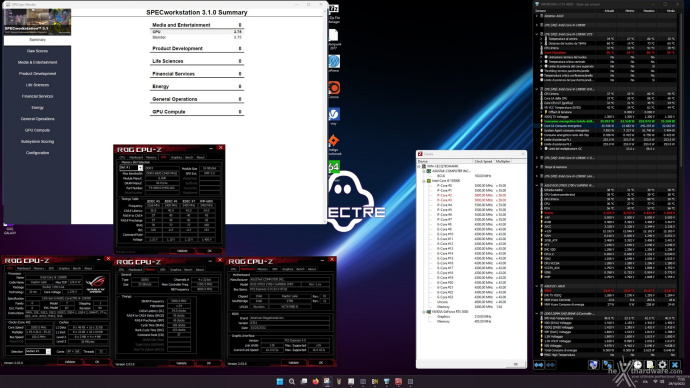The height and width of the screenshot is (388, 690).
Task: Click OK in CPU-Z Memory window
Action: point(209,363)
